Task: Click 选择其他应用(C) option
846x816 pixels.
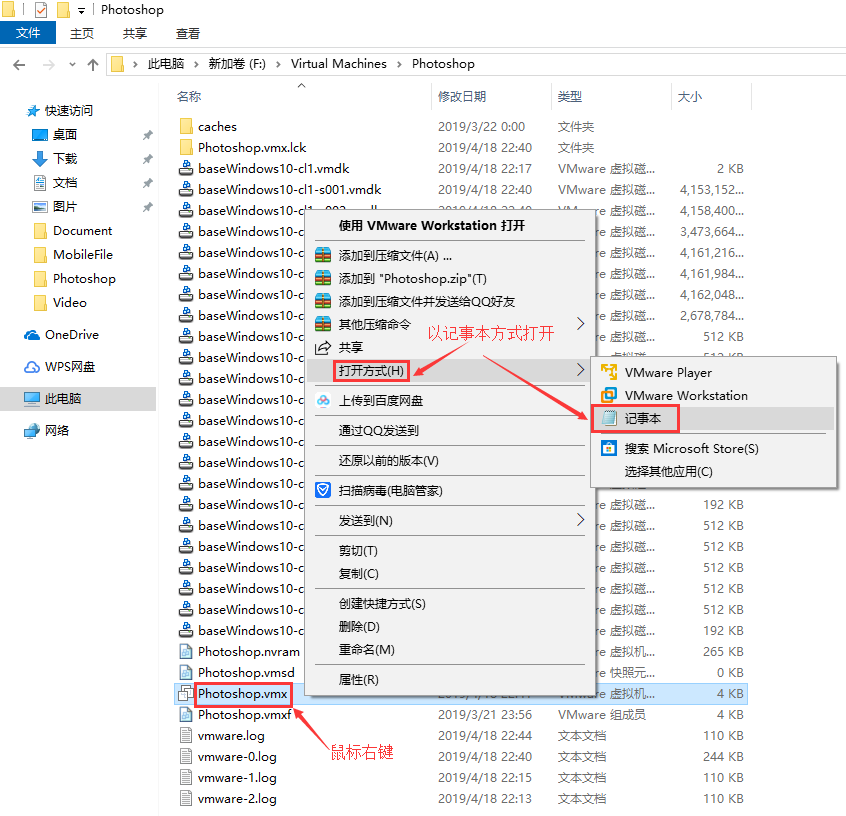Action: tap(668, 472)
